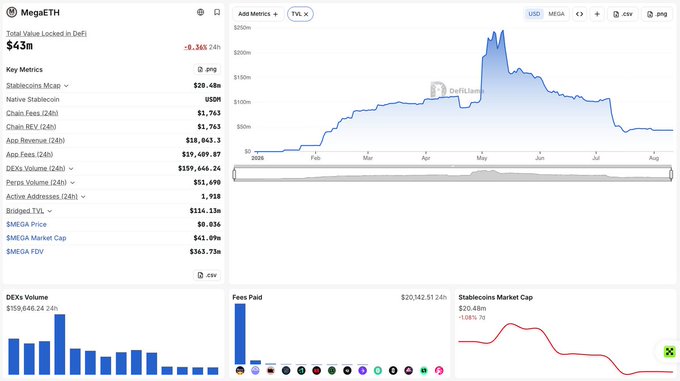Download Key Metrics as .png
The width and height of the screenshot is (680, 381).
point(207,69)
